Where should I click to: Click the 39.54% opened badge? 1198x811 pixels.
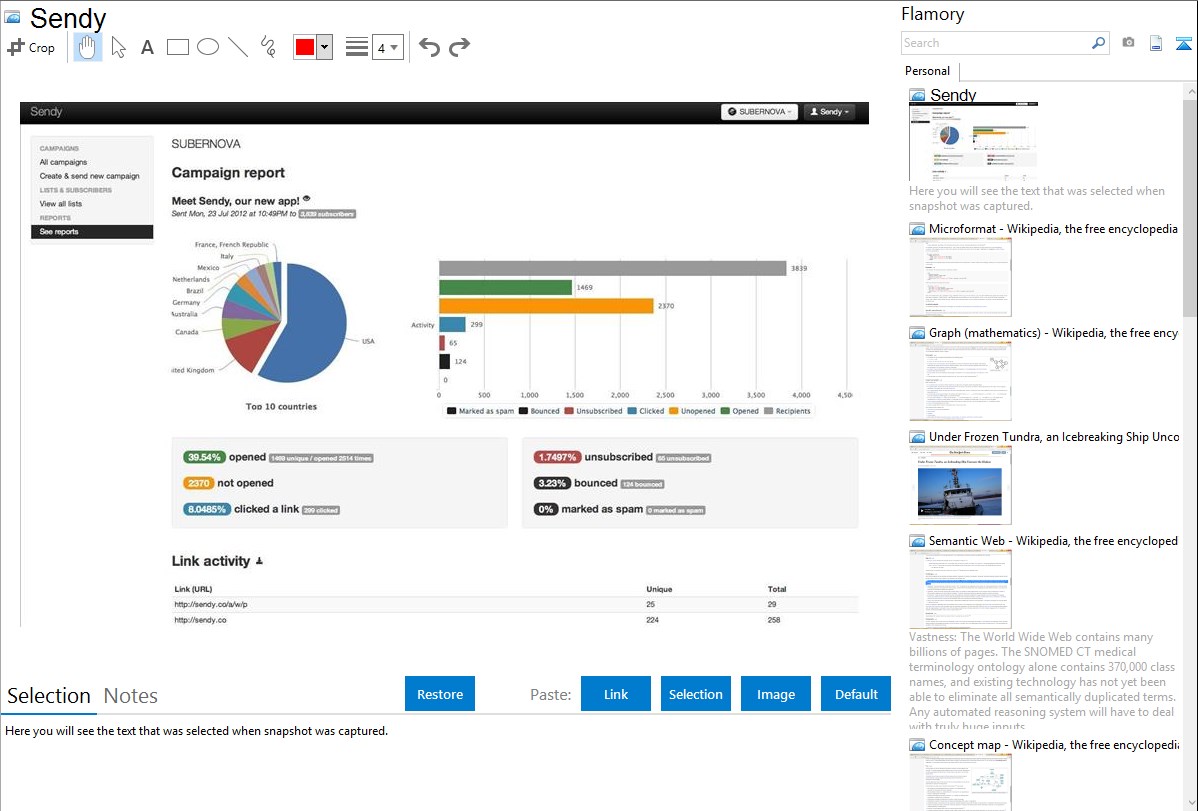204,457
